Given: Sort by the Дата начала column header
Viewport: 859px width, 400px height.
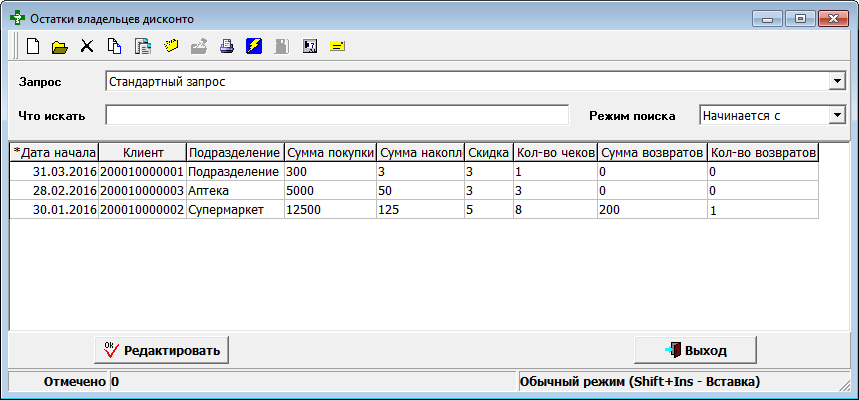Looking at the screenshot, I should (54, 152).
